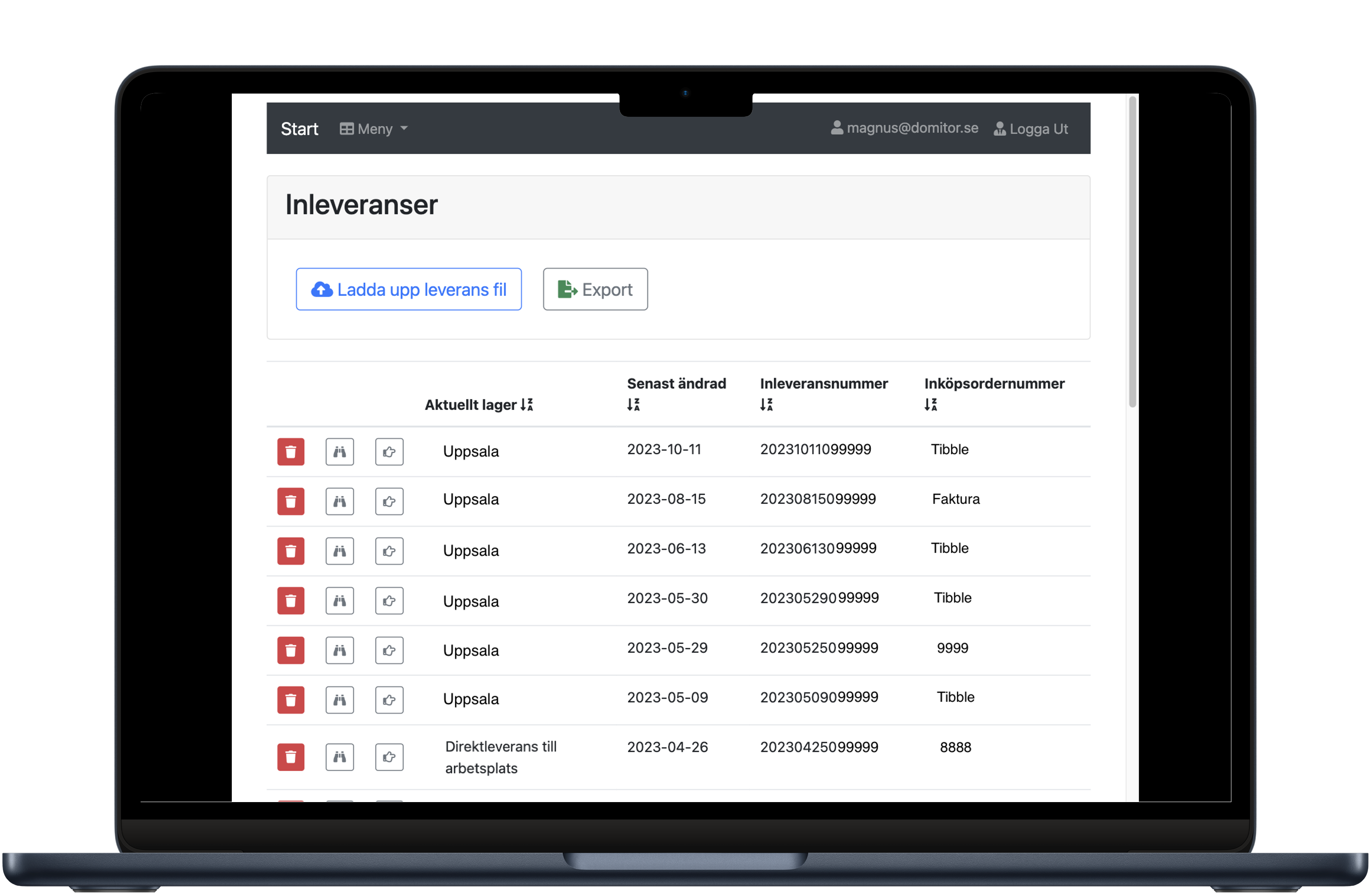
Task: Expand the Meny dropdown
Action: [374, 129]
